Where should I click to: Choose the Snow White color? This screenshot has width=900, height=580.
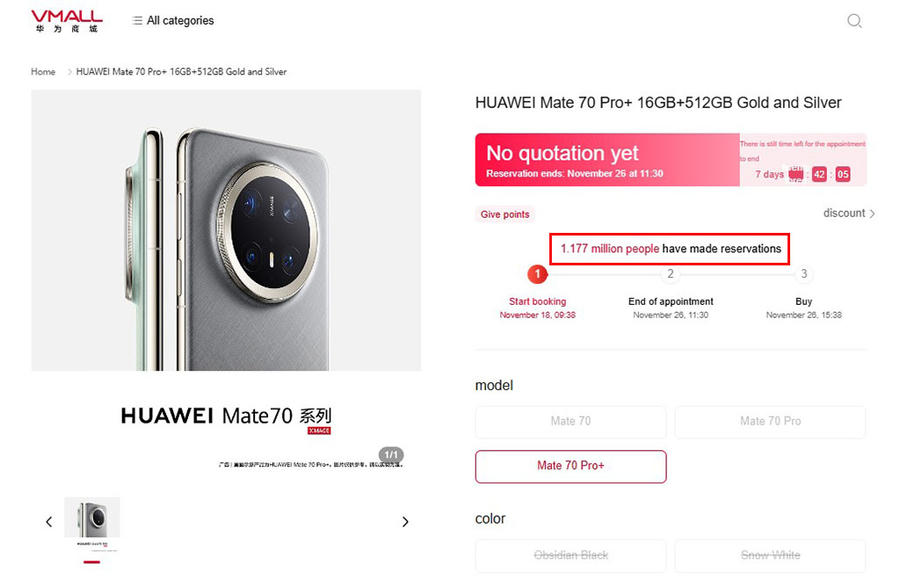pos(770,555)
